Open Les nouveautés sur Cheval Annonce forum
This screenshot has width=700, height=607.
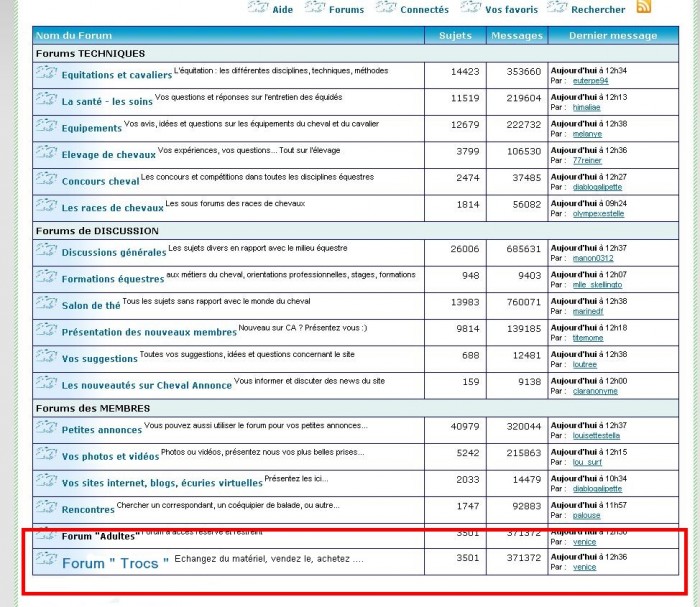[x=146, y=385]
